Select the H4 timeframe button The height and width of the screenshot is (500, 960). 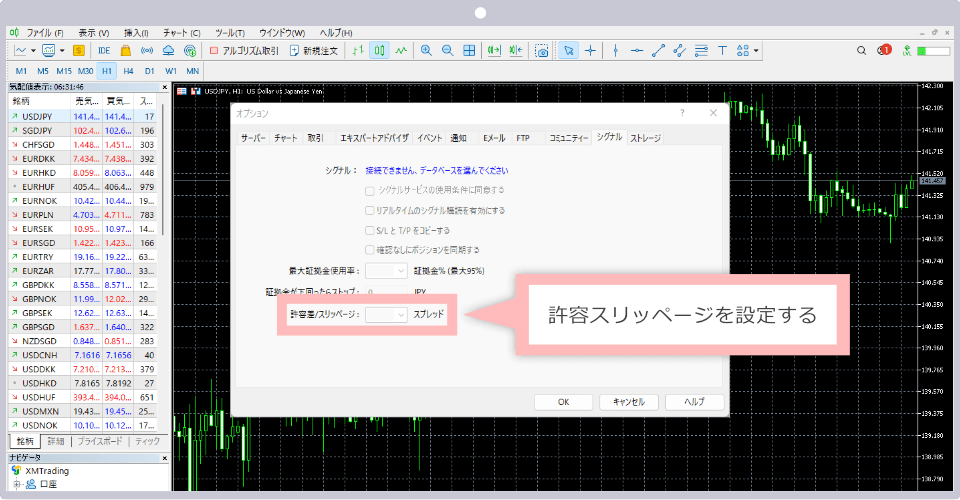click(129, 71)
